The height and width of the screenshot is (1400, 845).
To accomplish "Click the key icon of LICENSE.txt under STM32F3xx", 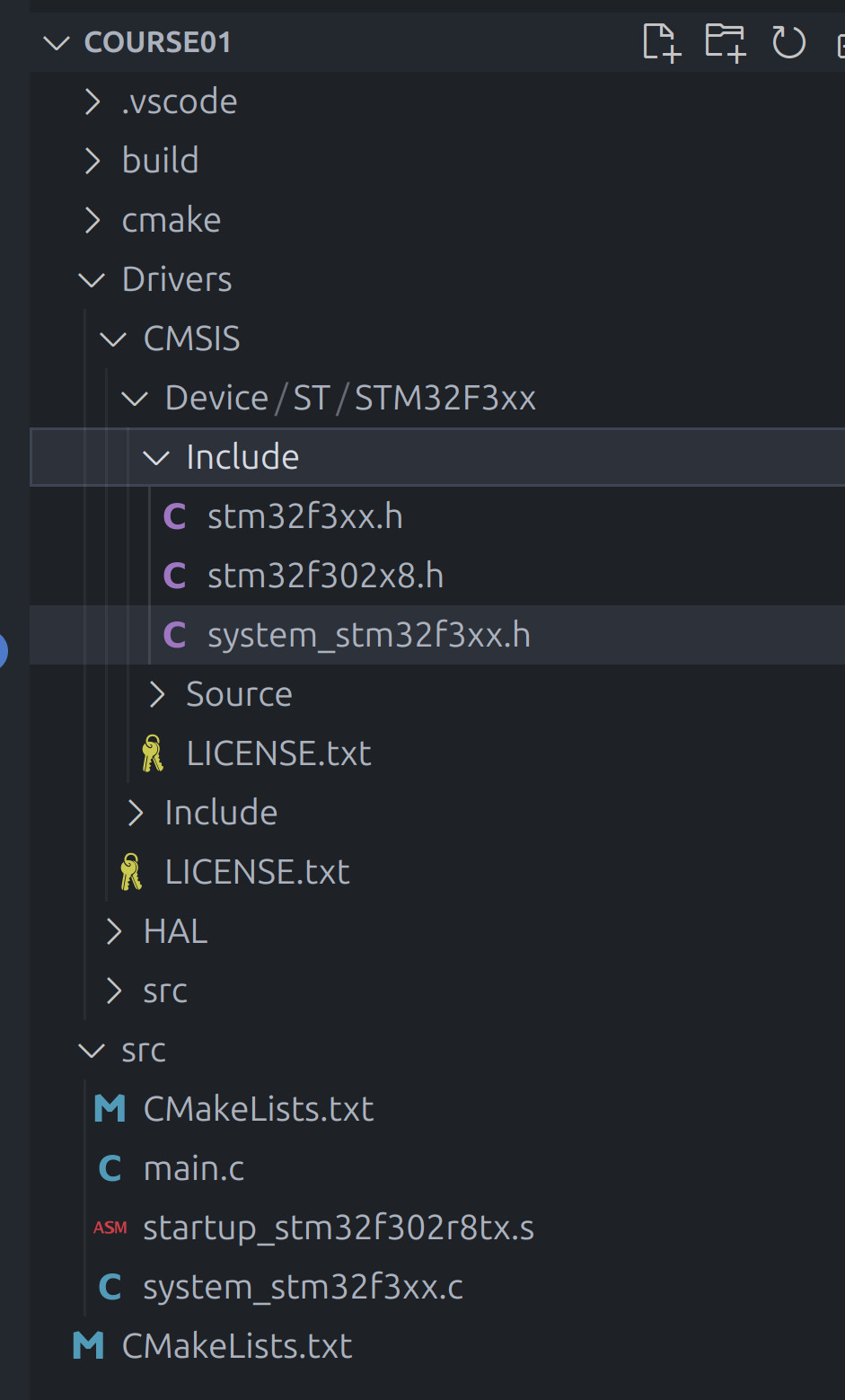I will pos(153,753).
